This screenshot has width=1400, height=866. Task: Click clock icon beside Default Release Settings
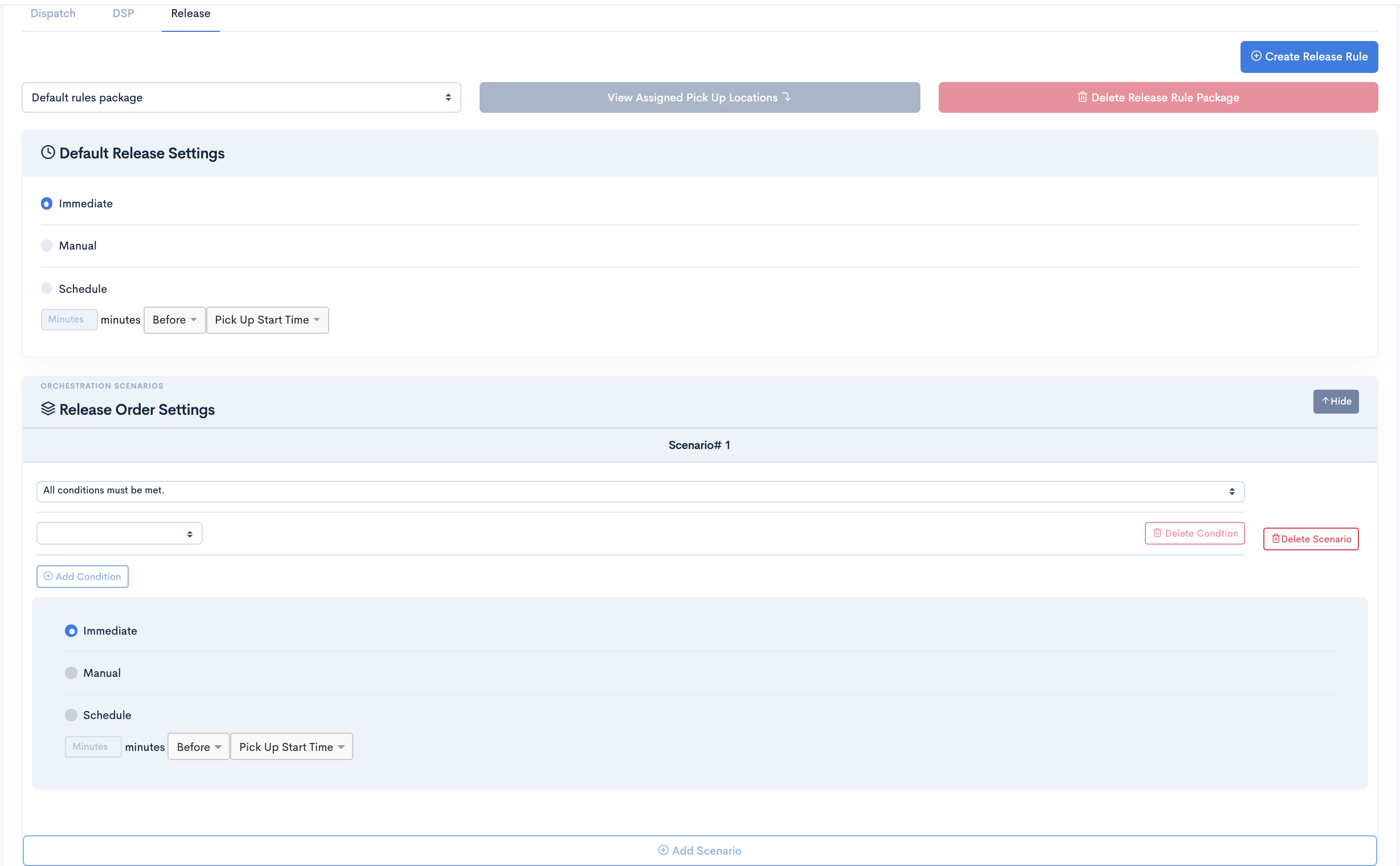pyautogui.click(x=48, y=152)
